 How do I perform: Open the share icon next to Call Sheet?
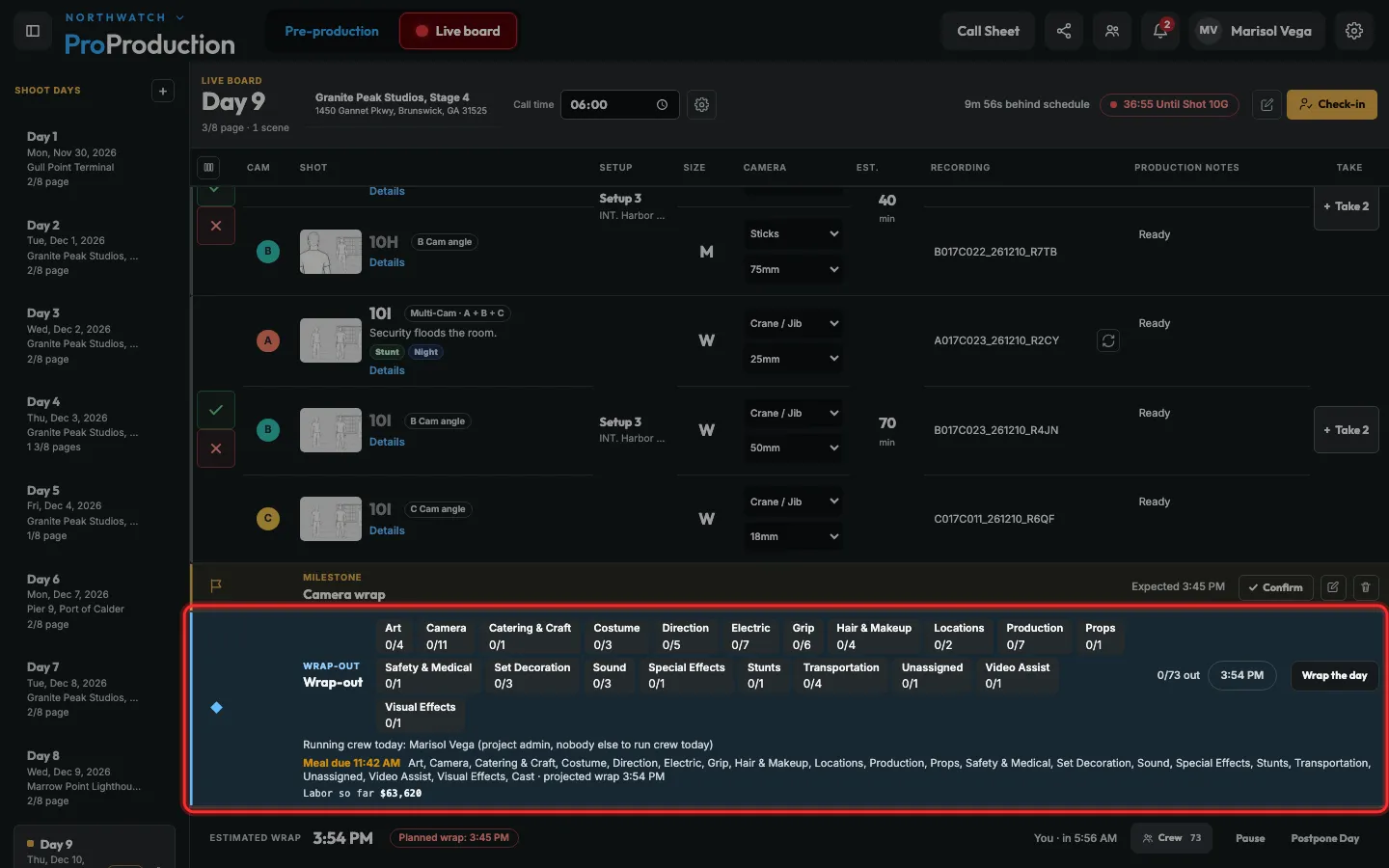click(1064, 31)
